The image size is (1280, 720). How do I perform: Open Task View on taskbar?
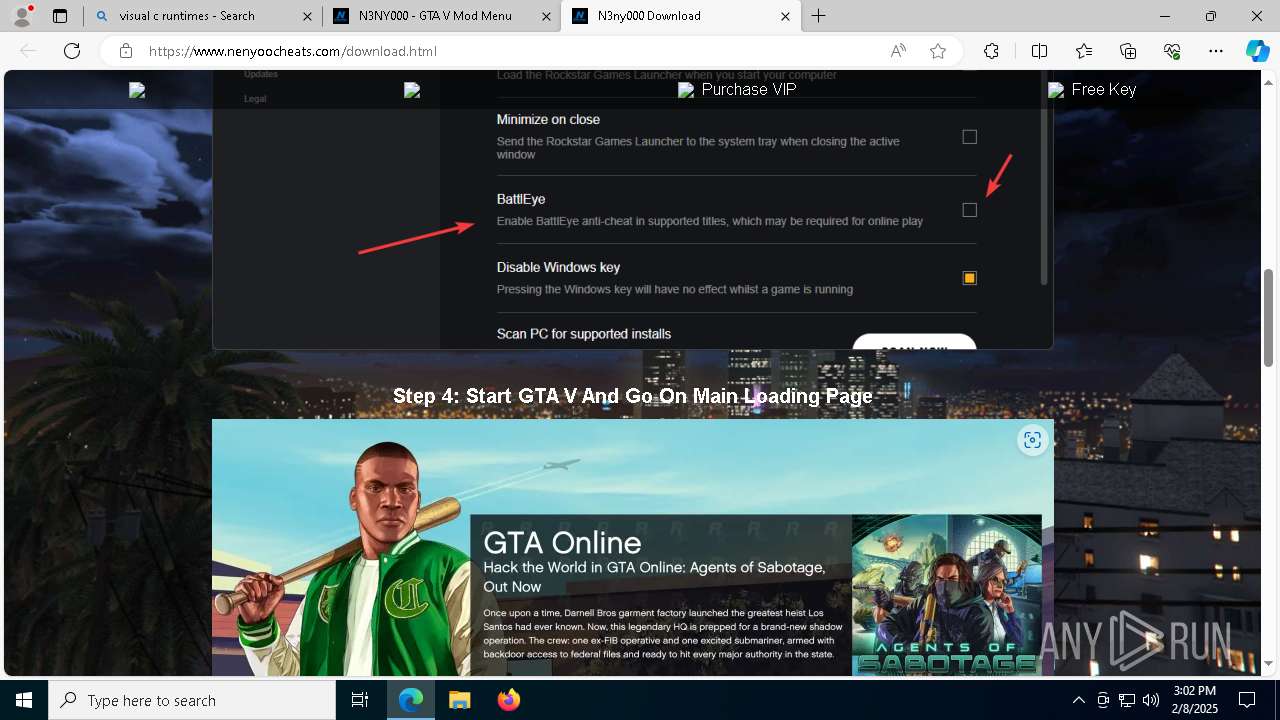pyautogui.click(x=360, y=700)
